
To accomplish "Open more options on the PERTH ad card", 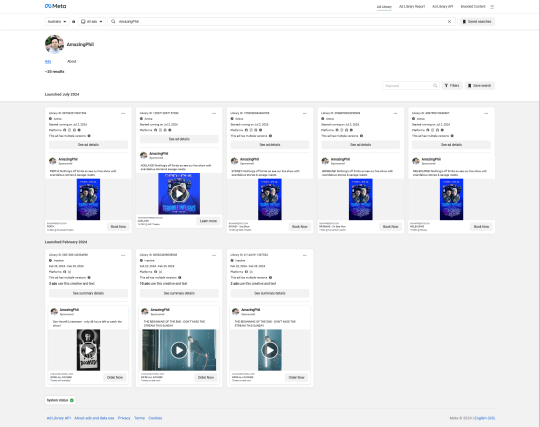I will point(123,113).
